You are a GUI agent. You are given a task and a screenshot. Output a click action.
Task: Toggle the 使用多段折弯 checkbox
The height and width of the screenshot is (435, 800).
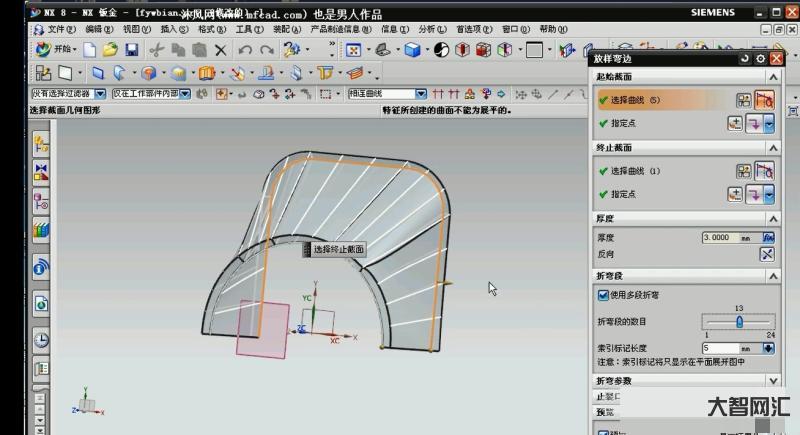[603, 295]
